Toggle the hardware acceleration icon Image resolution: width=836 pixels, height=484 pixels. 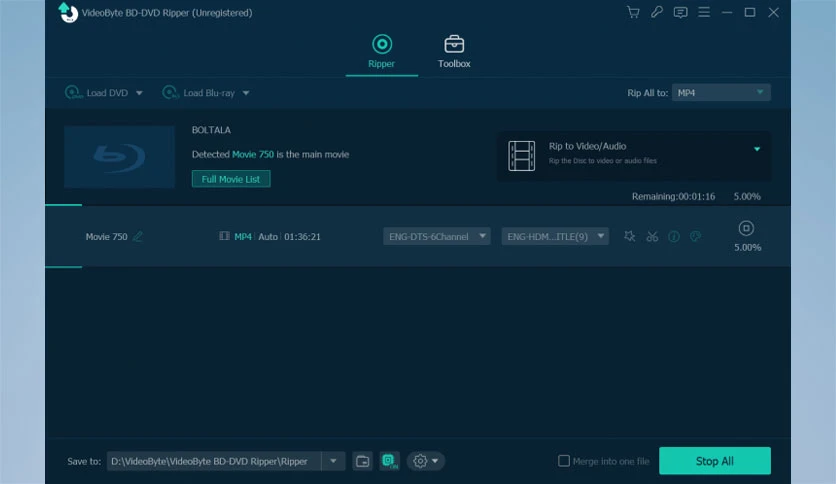pos(390,461)
